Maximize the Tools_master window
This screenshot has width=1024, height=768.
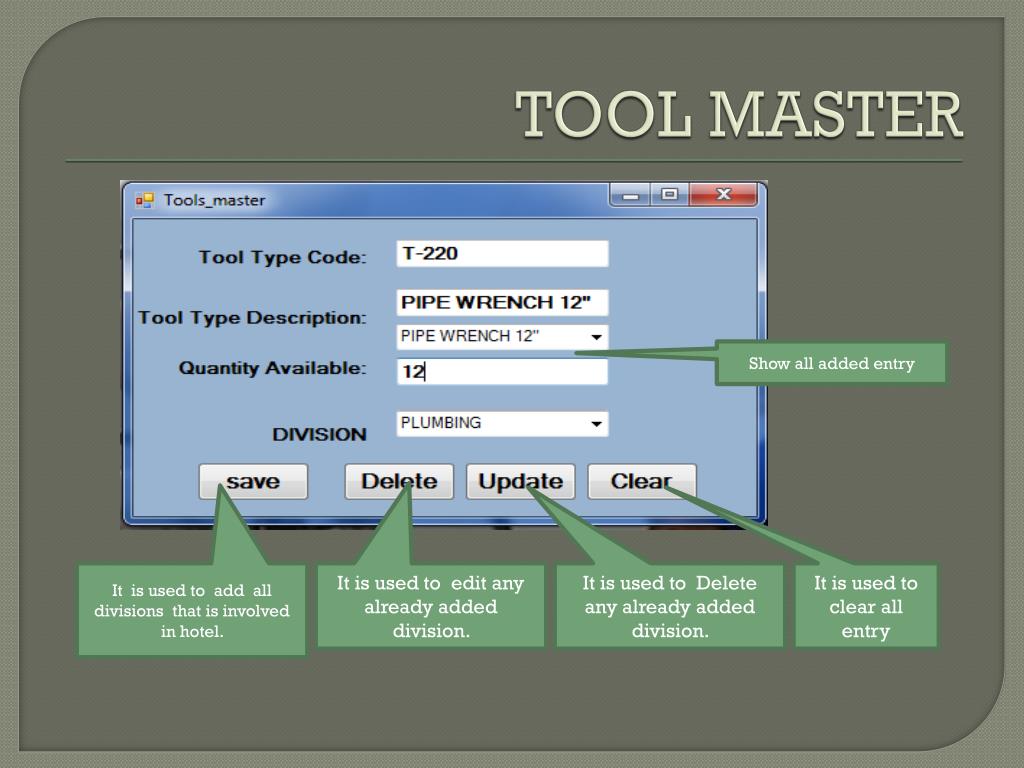tap(669, 195)
